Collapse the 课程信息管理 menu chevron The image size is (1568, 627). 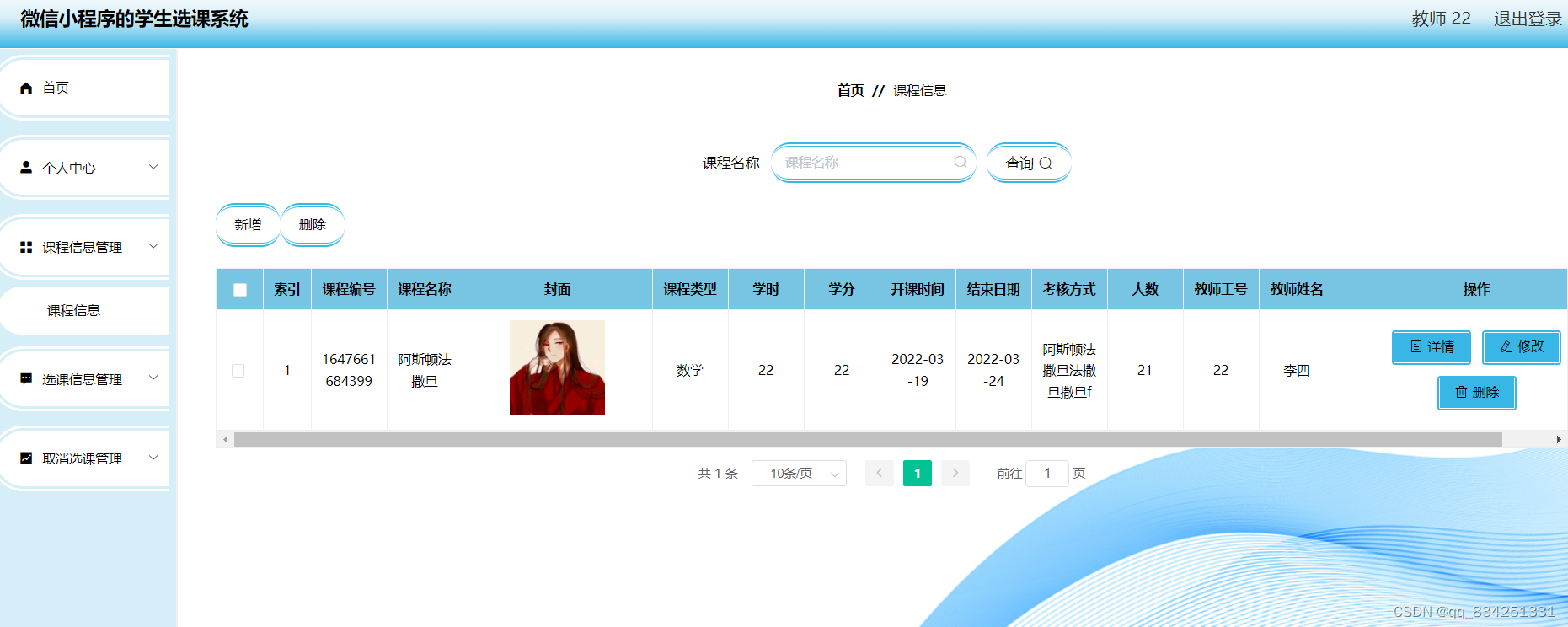click(x=153, y=246)
